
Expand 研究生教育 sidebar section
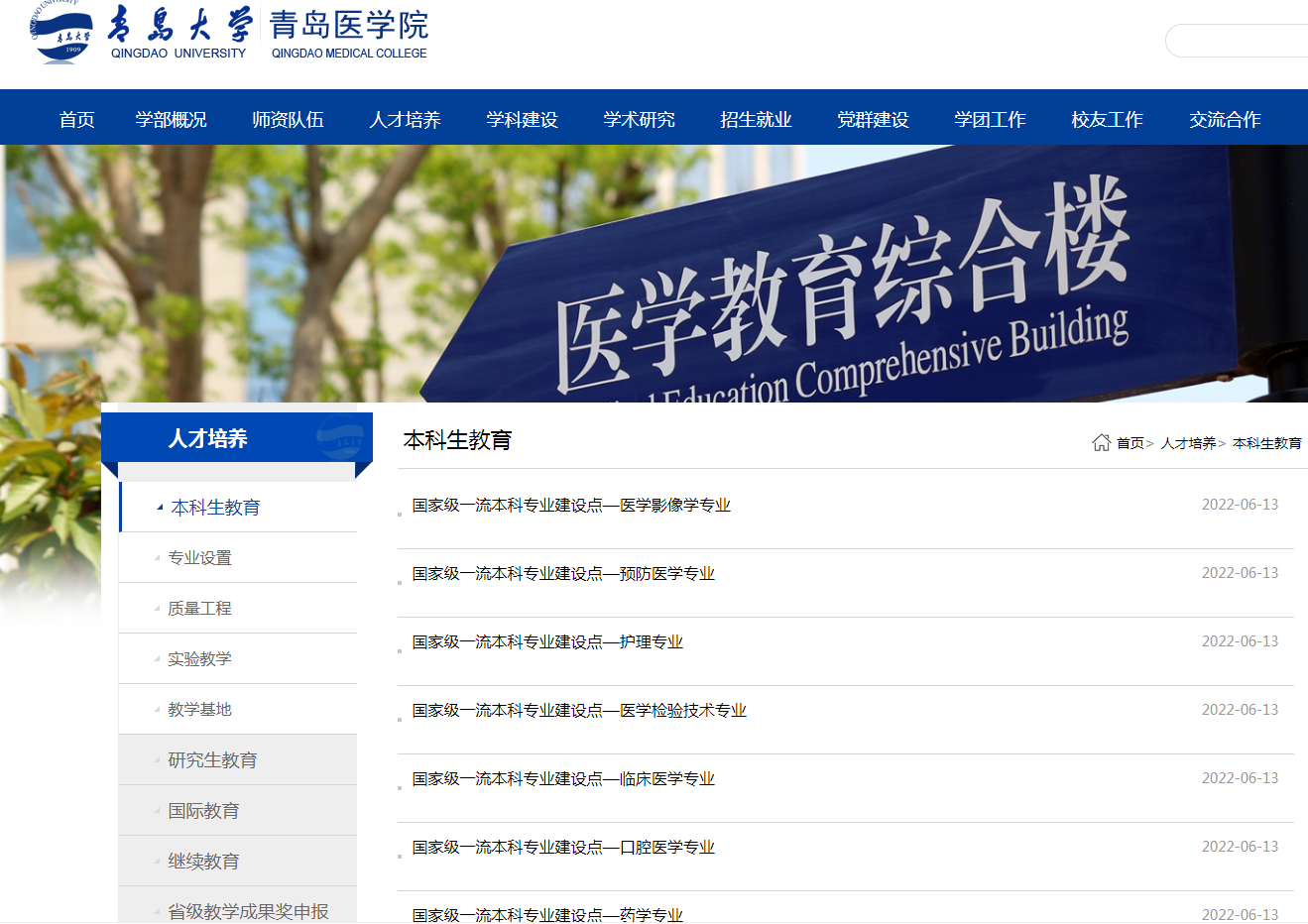point(212,760)
